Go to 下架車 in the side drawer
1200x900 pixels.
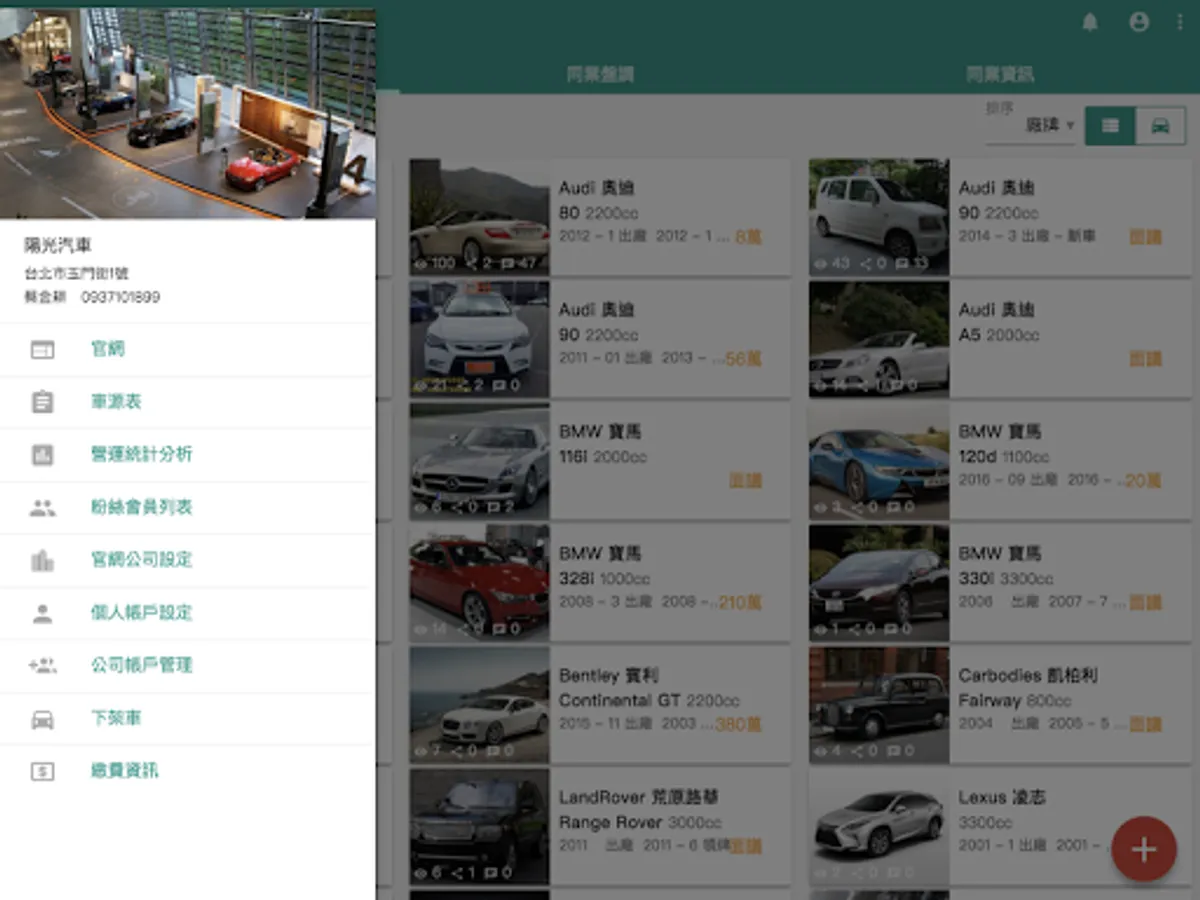(x=188, y=719)
